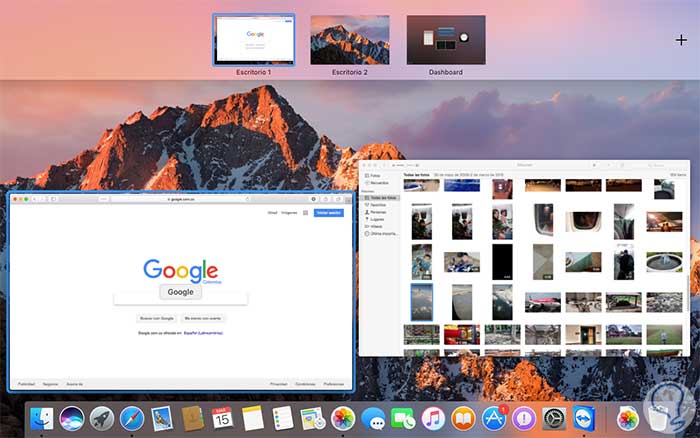Click the Español (Latinoamérica) language link
The image size is (700, 438).
[x=203, y=333]
